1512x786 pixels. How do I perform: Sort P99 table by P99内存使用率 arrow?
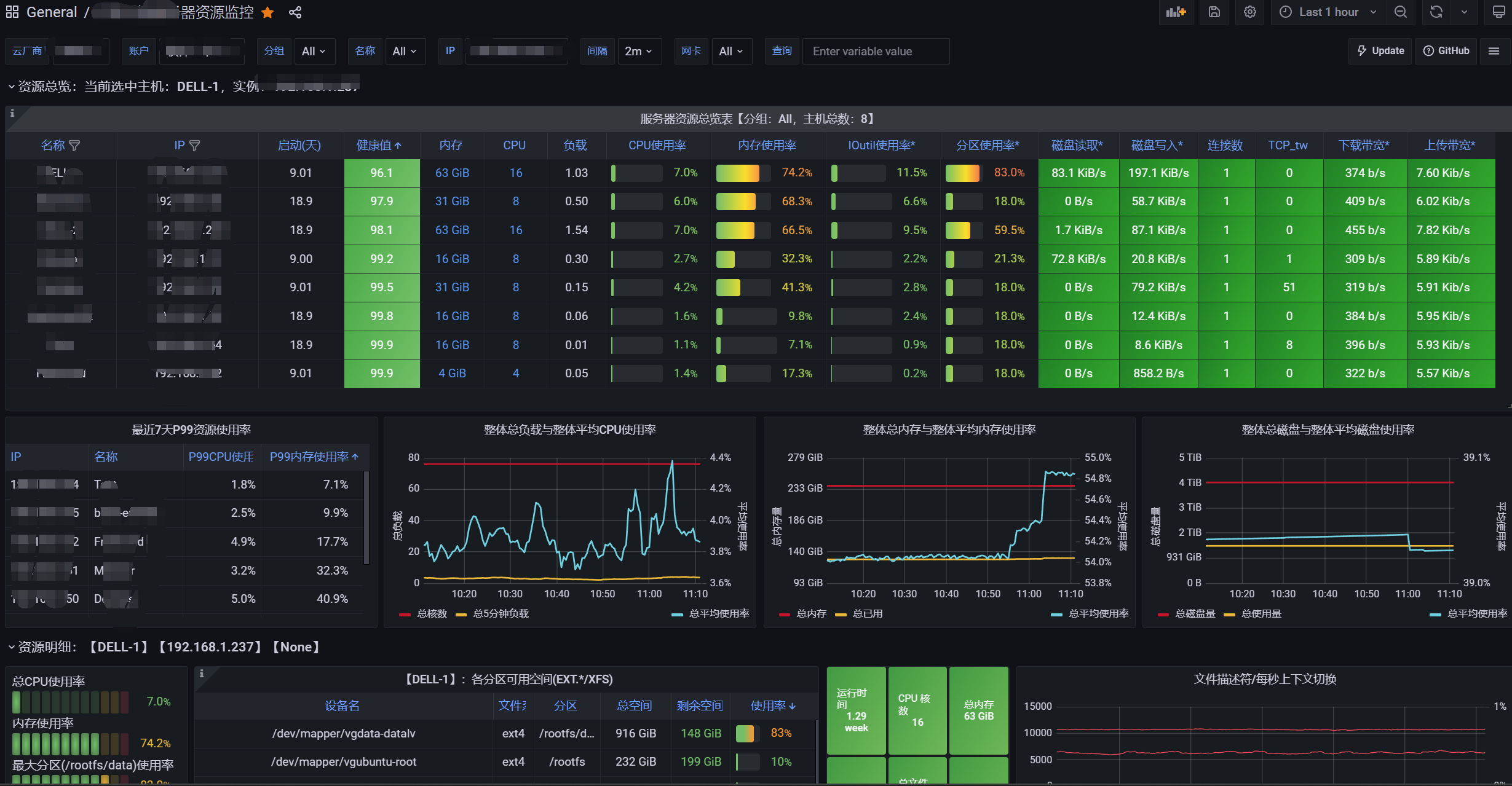tap(355, 457)
